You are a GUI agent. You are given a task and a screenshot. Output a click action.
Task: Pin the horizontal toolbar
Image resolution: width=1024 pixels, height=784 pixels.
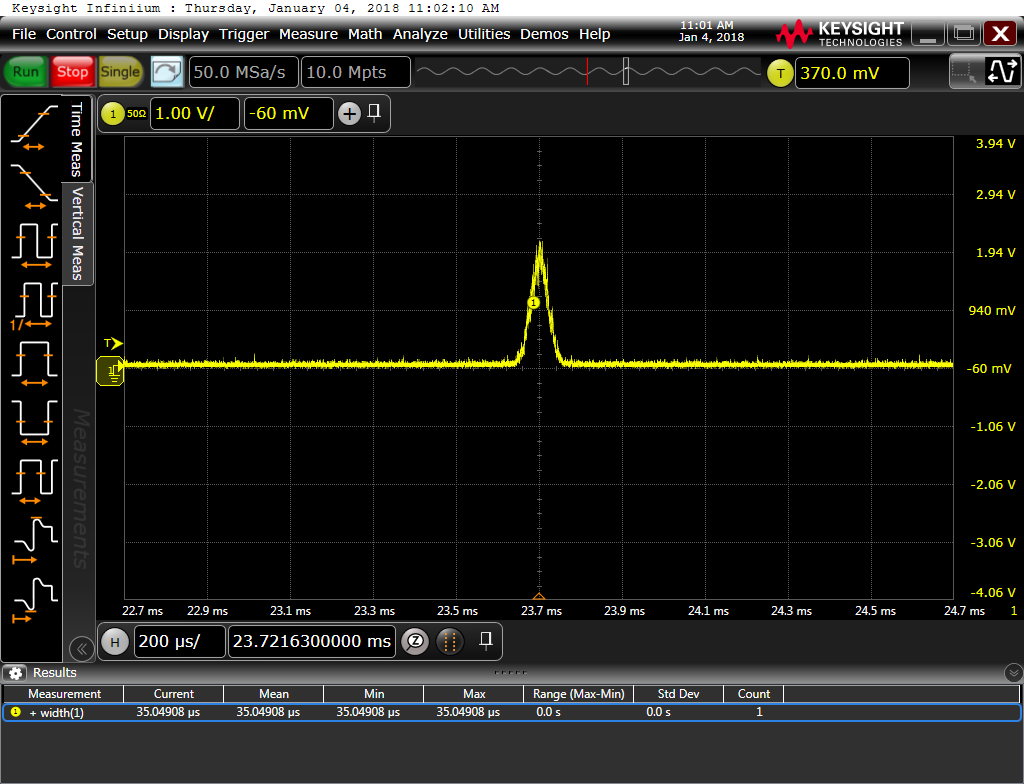point(485,640)
